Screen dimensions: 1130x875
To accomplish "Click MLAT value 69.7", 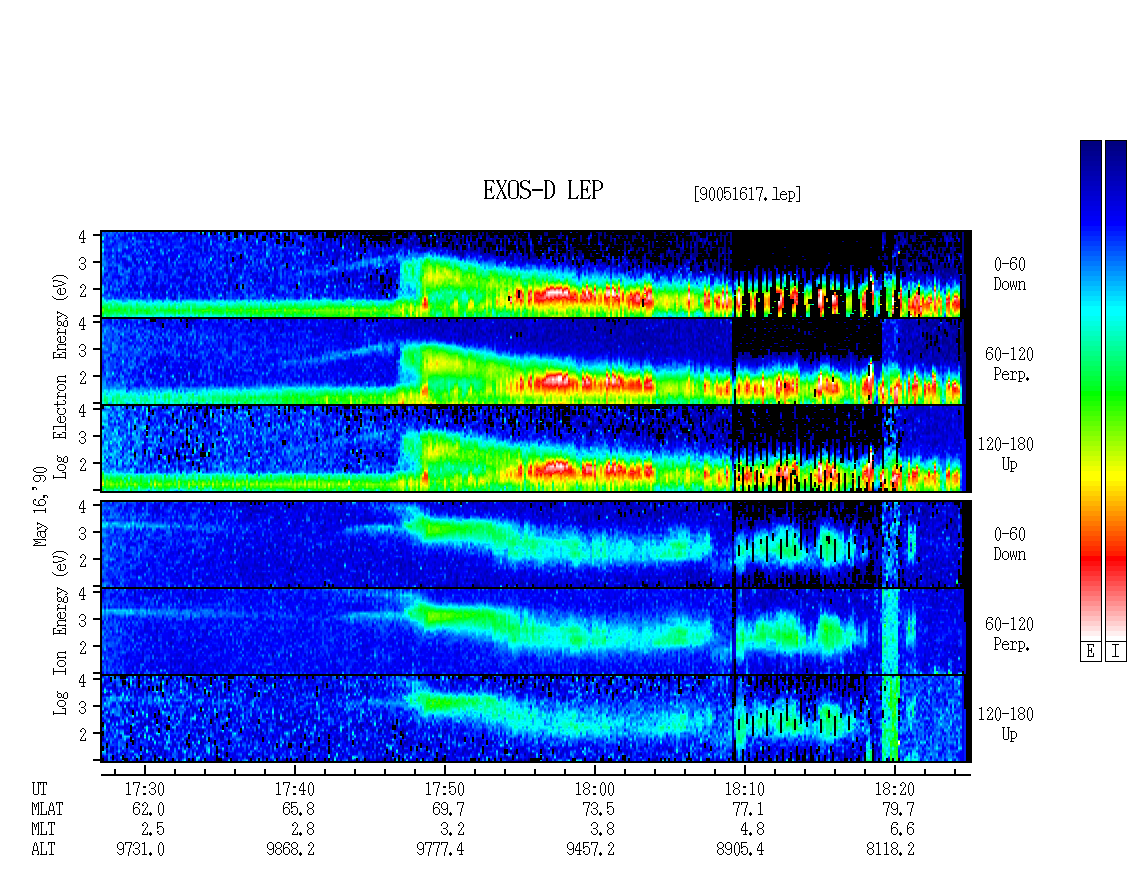I will 448,809.
